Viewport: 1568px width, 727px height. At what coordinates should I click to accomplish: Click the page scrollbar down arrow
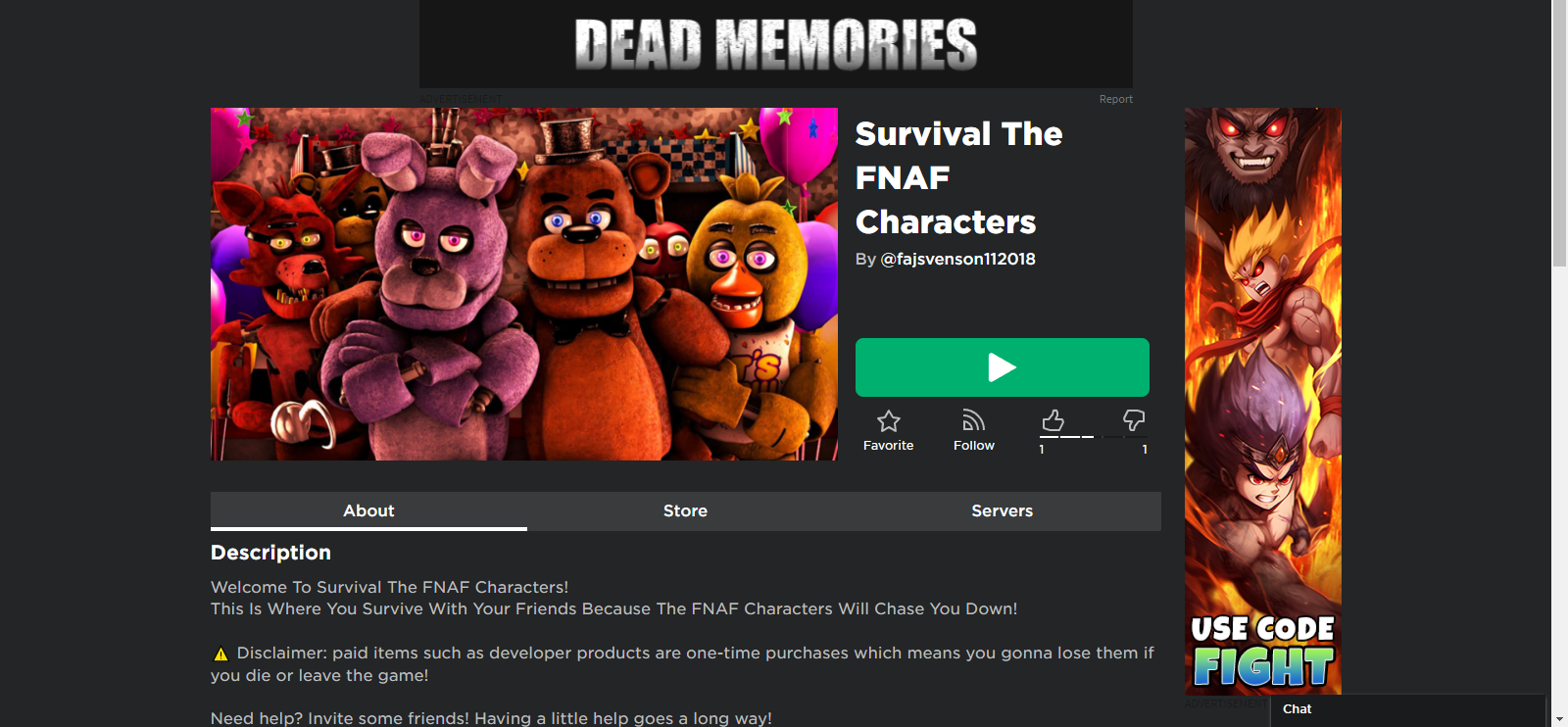[1559, 719]
